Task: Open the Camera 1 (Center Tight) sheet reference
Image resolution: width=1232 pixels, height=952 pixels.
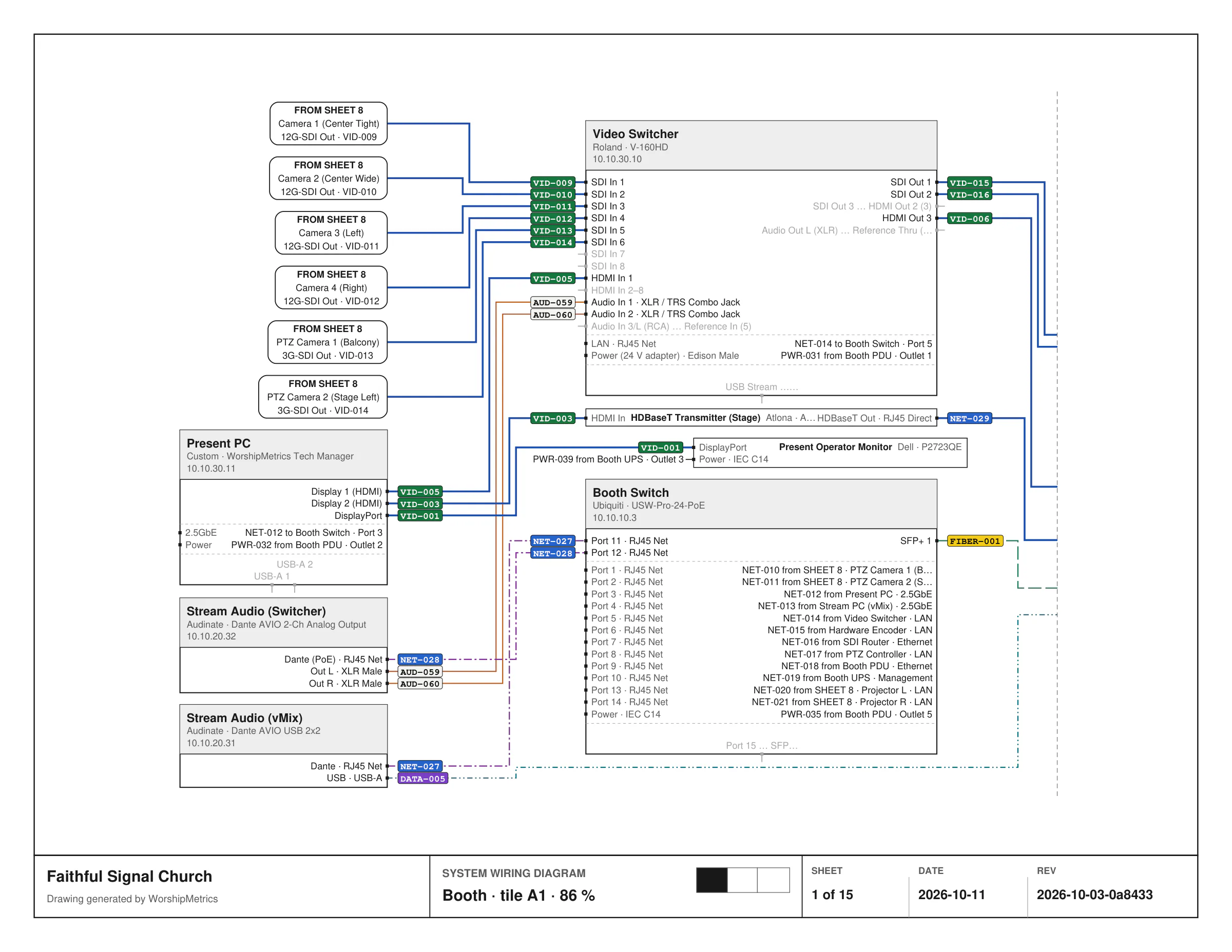Action: (329, 124)
